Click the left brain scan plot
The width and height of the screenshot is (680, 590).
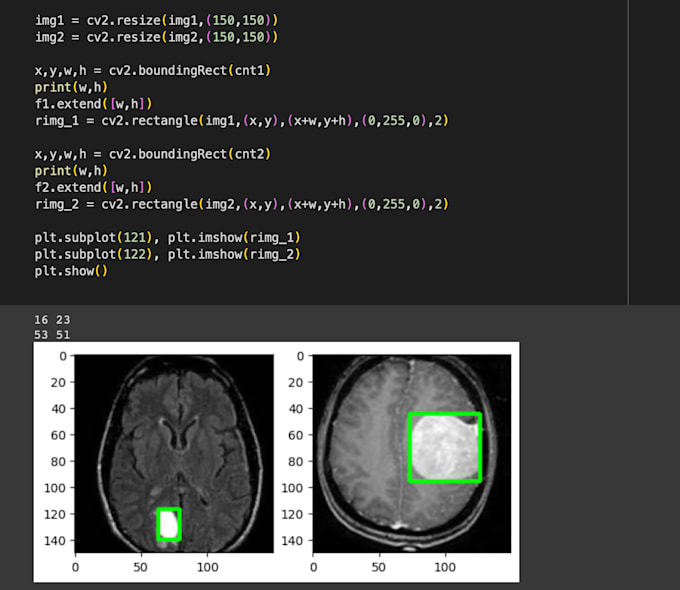click(174, 454)
